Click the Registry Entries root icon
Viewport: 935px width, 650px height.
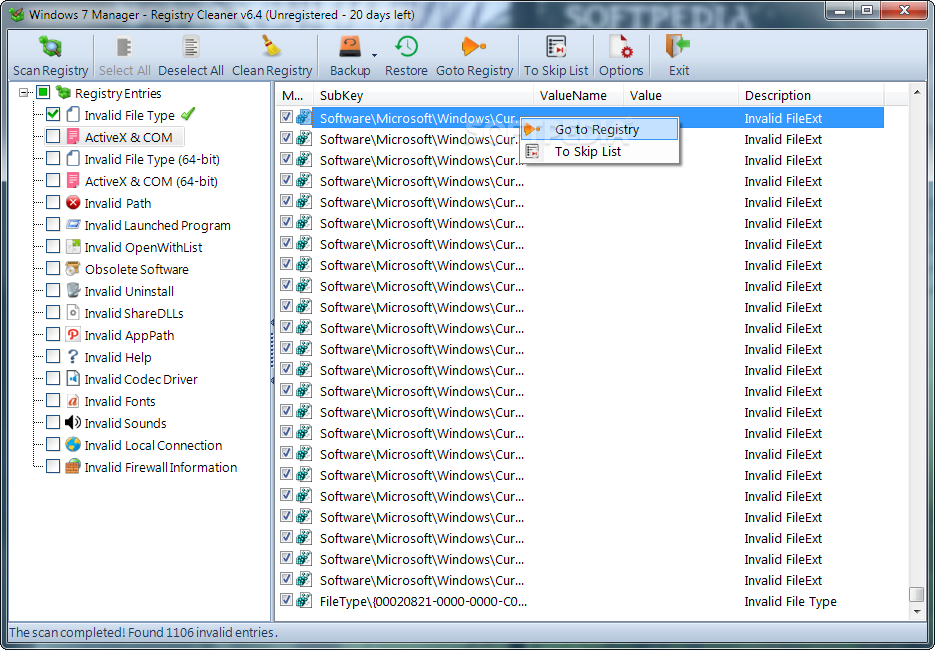[63, 92]
